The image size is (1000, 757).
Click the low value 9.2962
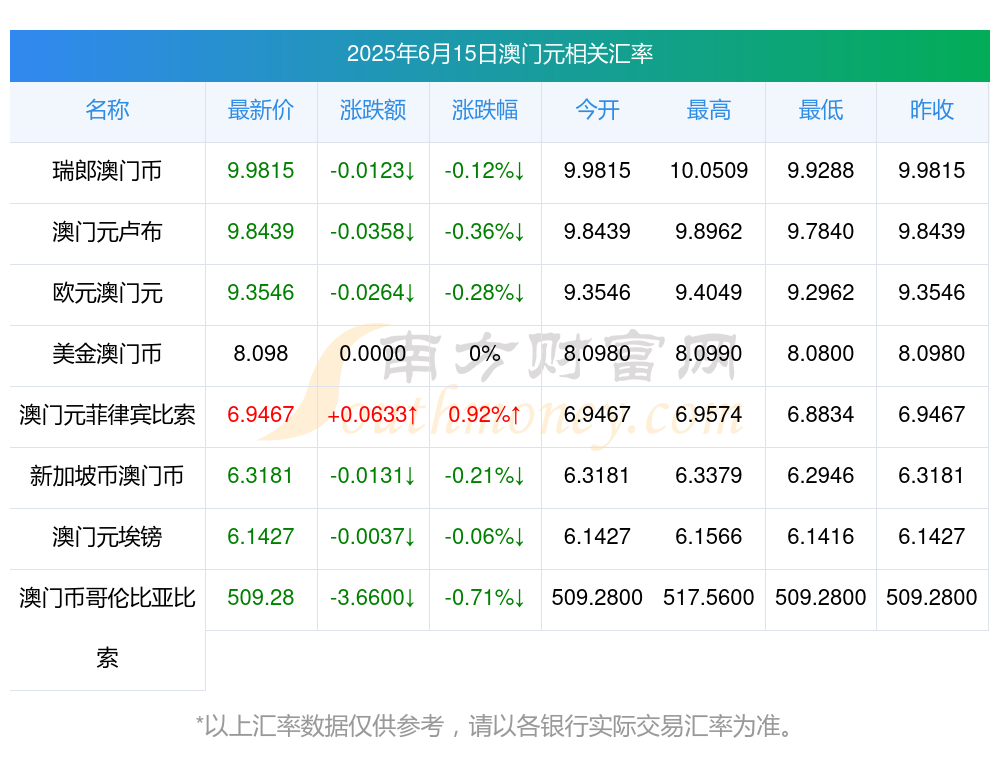click(821, 292)
